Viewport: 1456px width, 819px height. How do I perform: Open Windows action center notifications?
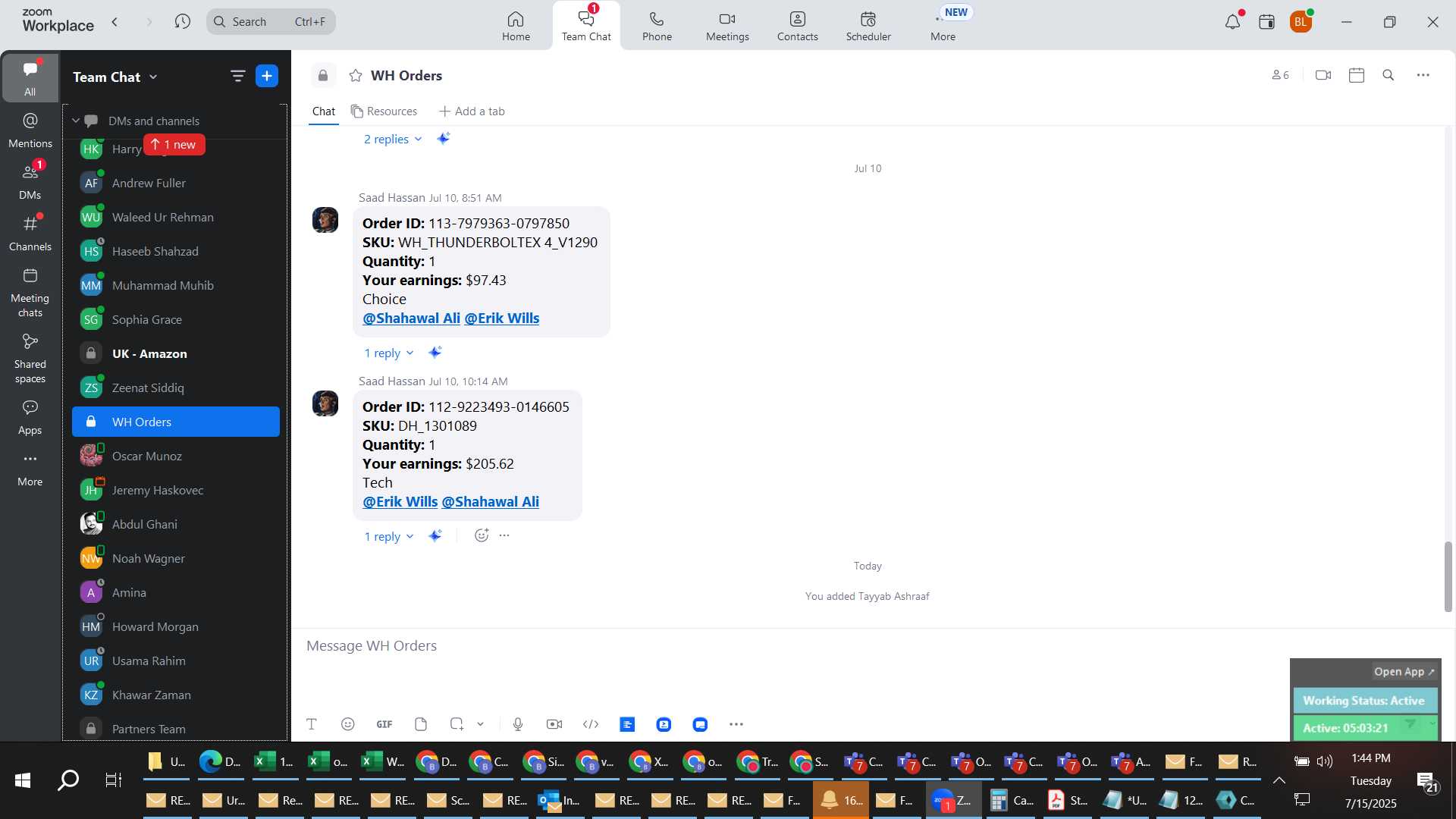[x=1426, y=781]
